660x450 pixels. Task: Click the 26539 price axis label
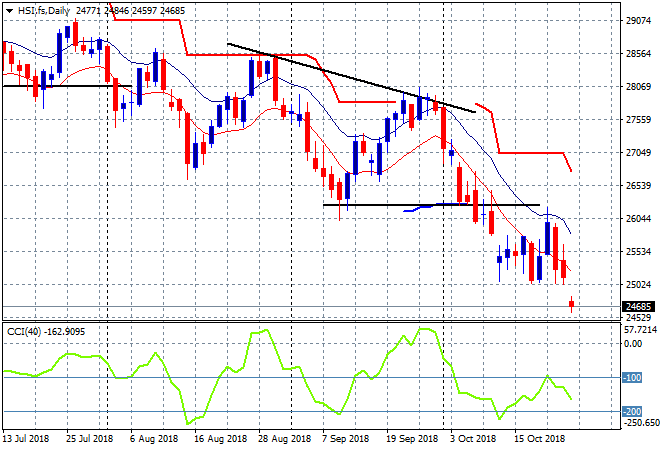638,186
